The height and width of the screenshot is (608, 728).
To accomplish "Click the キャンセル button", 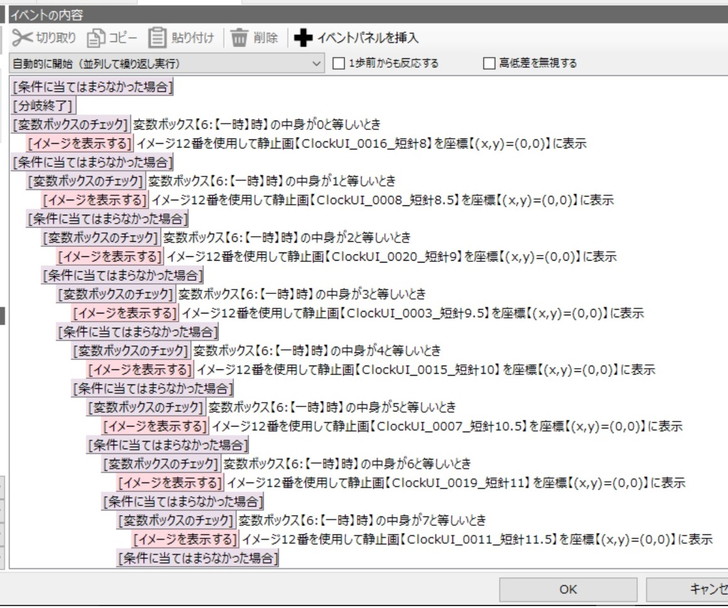I will 687,589.
